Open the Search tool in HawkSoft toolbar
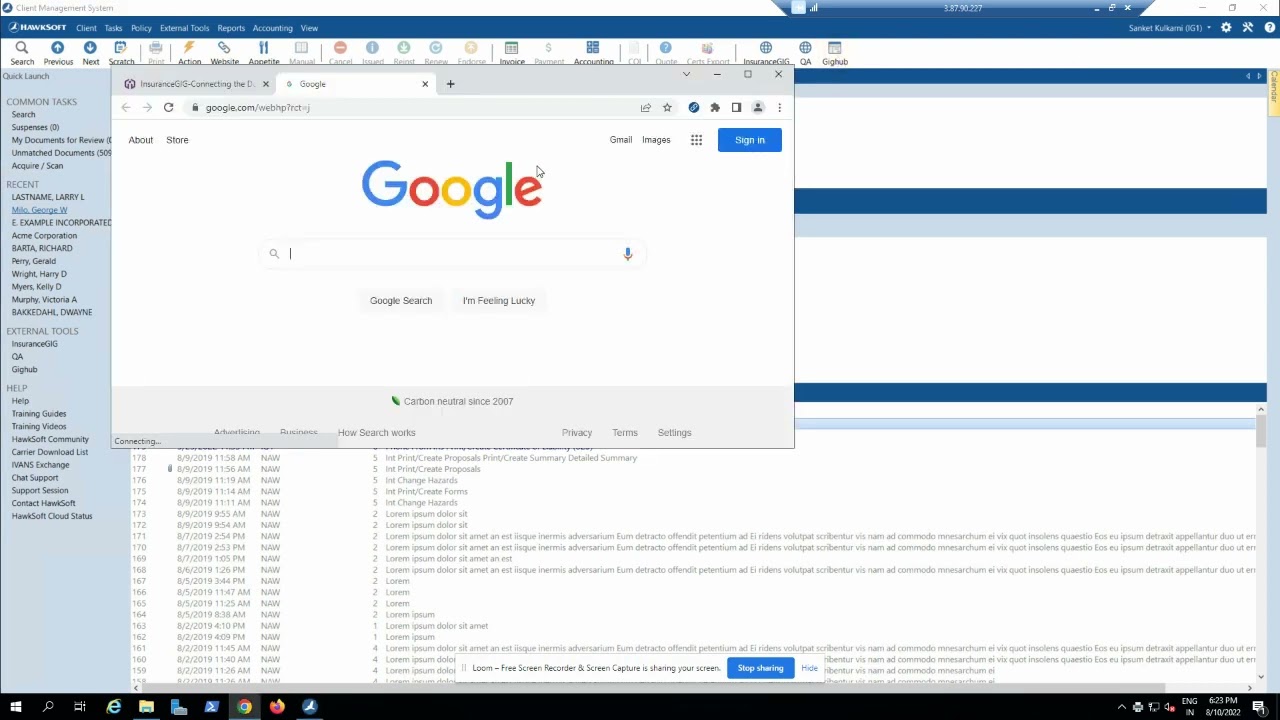This screenshot has width=1280, height=720. coord(22,53)
